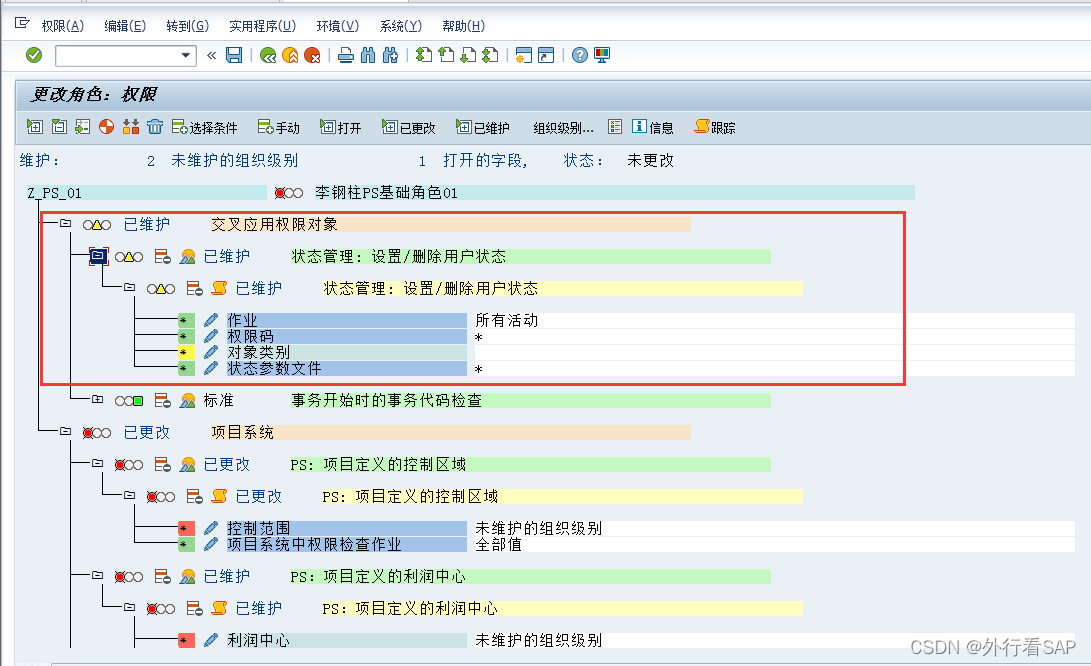Cancel with the red X icon
This screenshot has height=666, width=1091.
click(x=312, y=55)
